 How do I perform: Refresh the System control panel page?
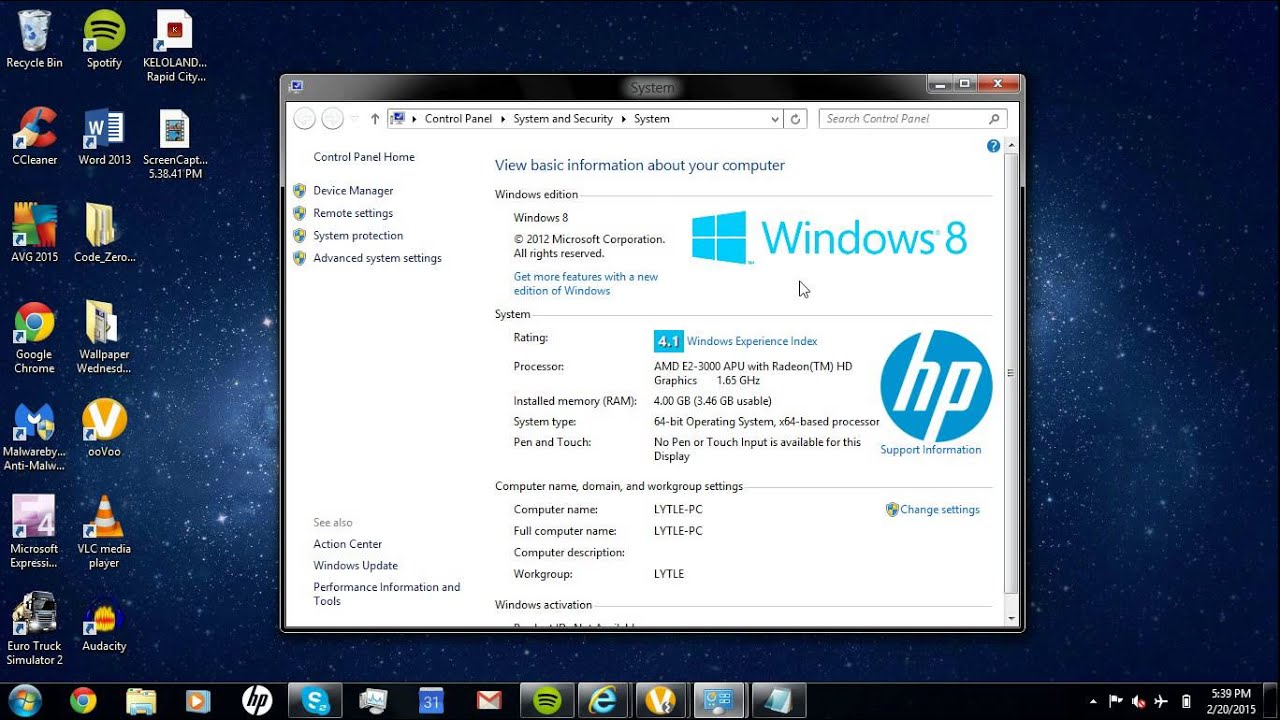point(796,119)
